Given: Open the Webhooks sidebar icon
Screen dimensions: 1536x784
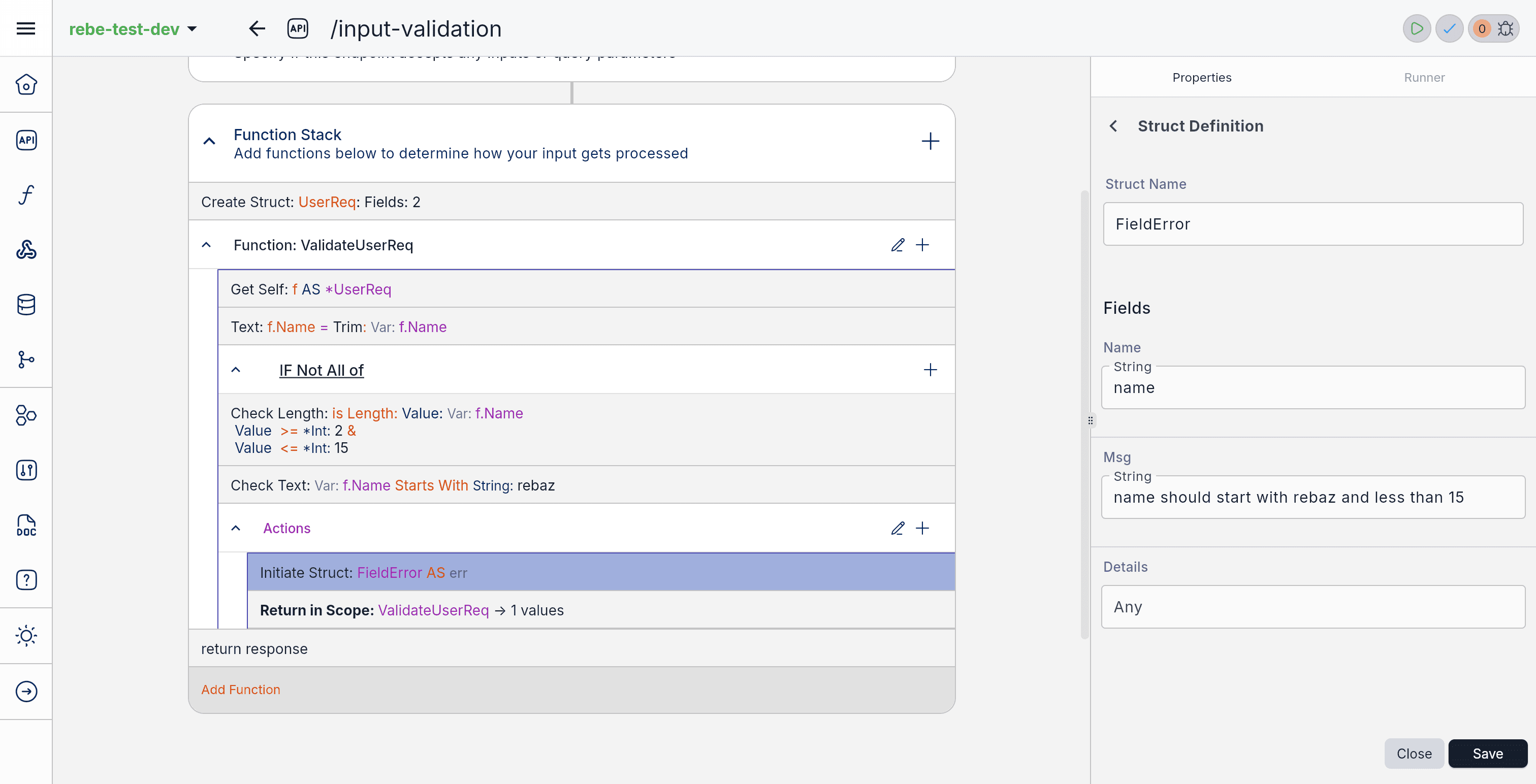Looking at the screenshot, I should tap(25, 249).
